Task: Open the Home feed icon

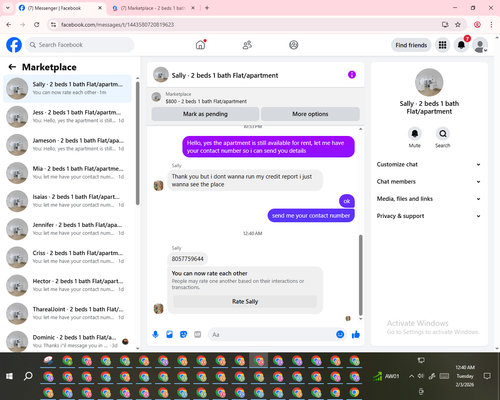Action: tap(200, 45)
